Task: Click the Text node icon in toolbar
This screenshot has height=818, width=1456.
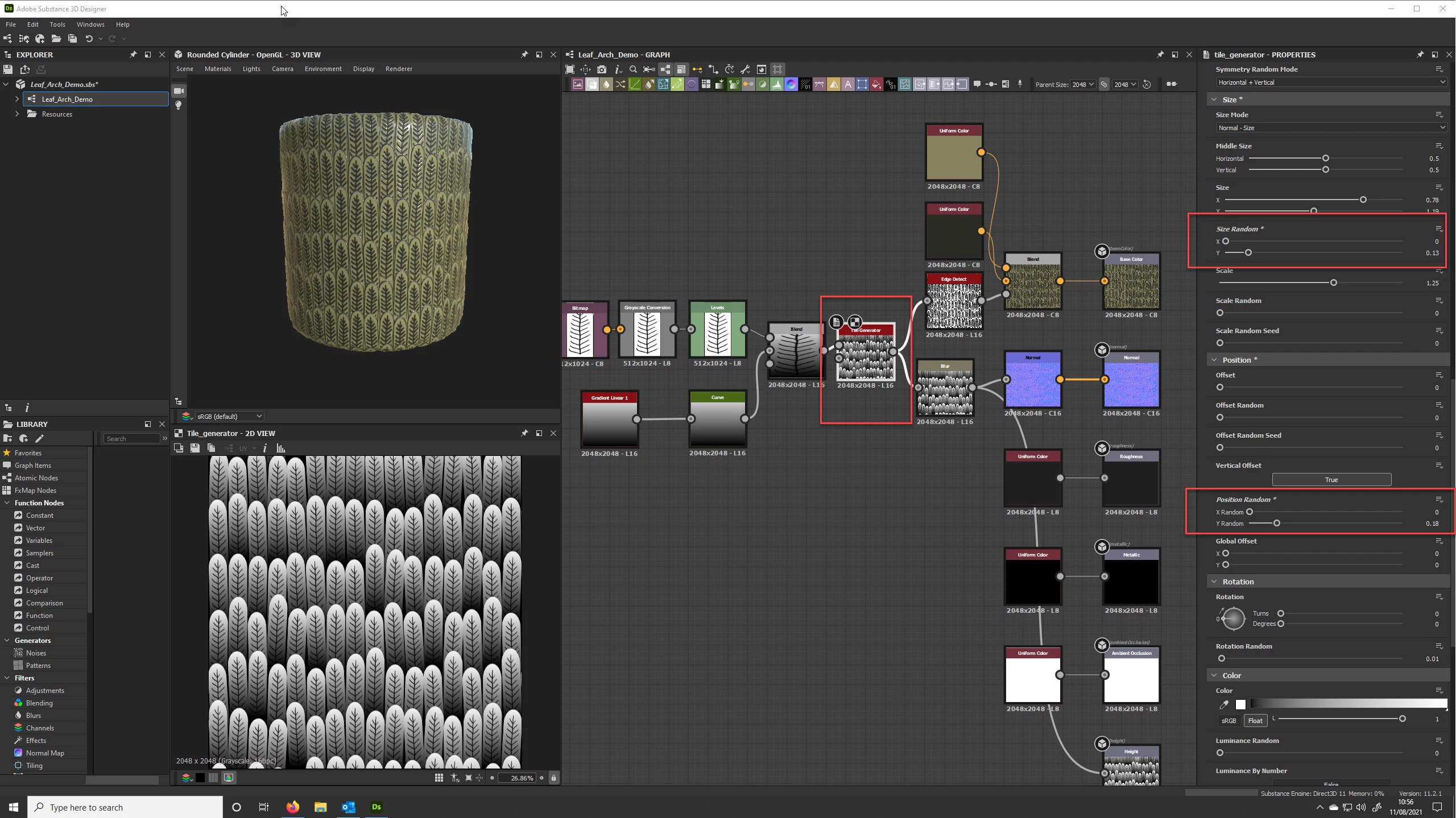Action: tap(848, 84)
